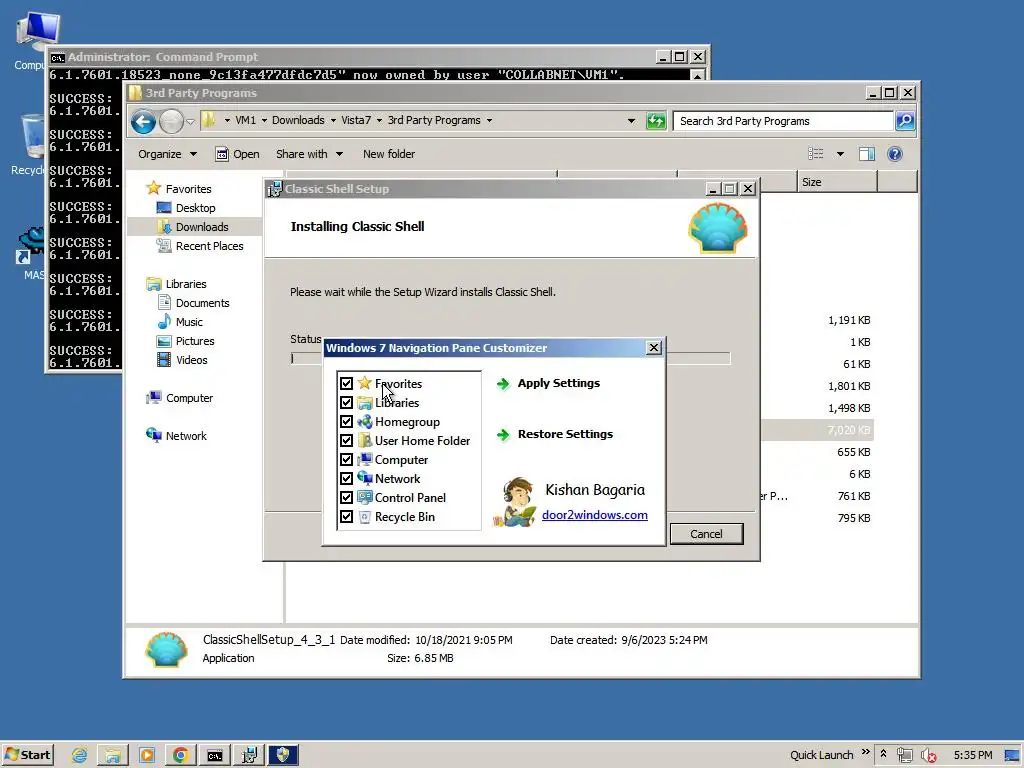Uncheck the Recycle Bin checkbox
Image resolution: width=1024 pixels, height=768 pixels.
click(347, 517)
